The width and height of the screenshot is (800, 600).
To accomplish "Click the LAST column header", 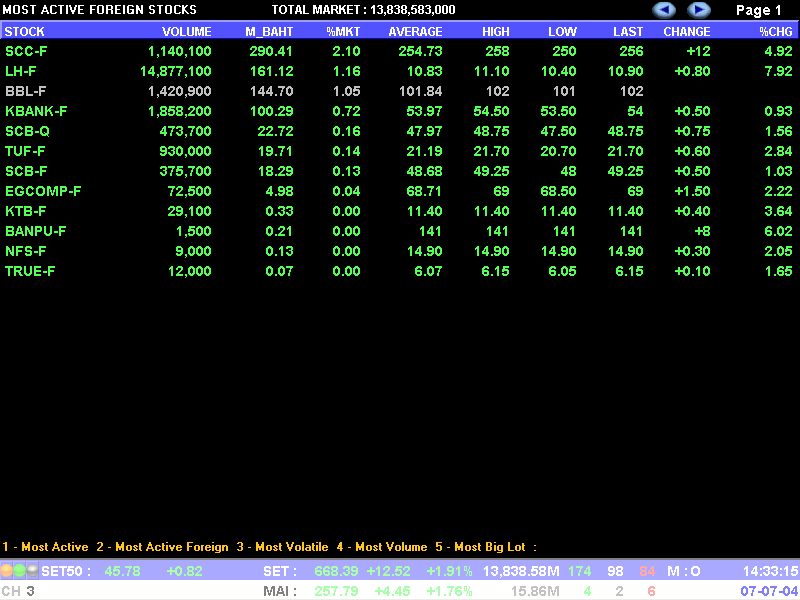I will 628,32.
